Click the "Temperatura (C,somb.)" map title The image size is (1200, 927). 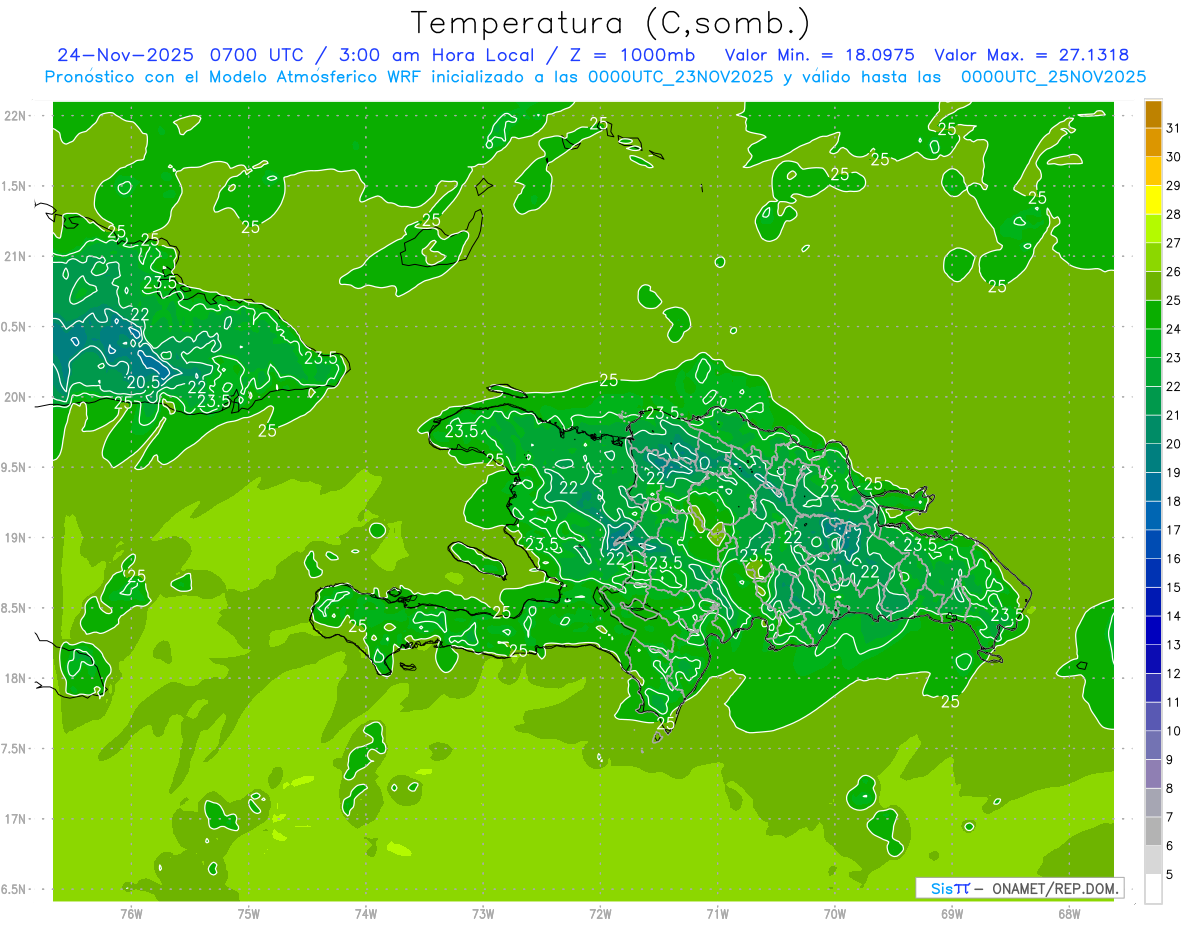610,22
